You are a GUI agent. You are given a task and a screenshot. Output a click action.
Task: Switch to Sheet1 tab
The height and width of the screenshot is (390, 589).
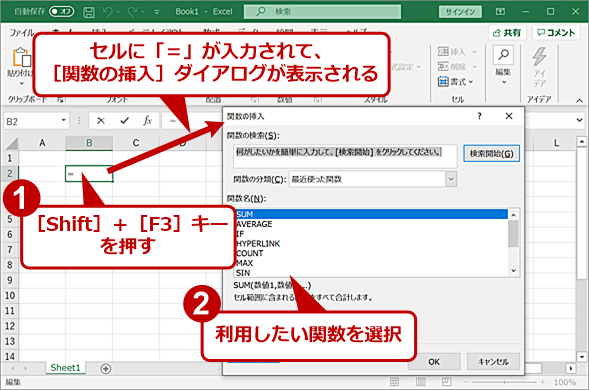(65, 368)
